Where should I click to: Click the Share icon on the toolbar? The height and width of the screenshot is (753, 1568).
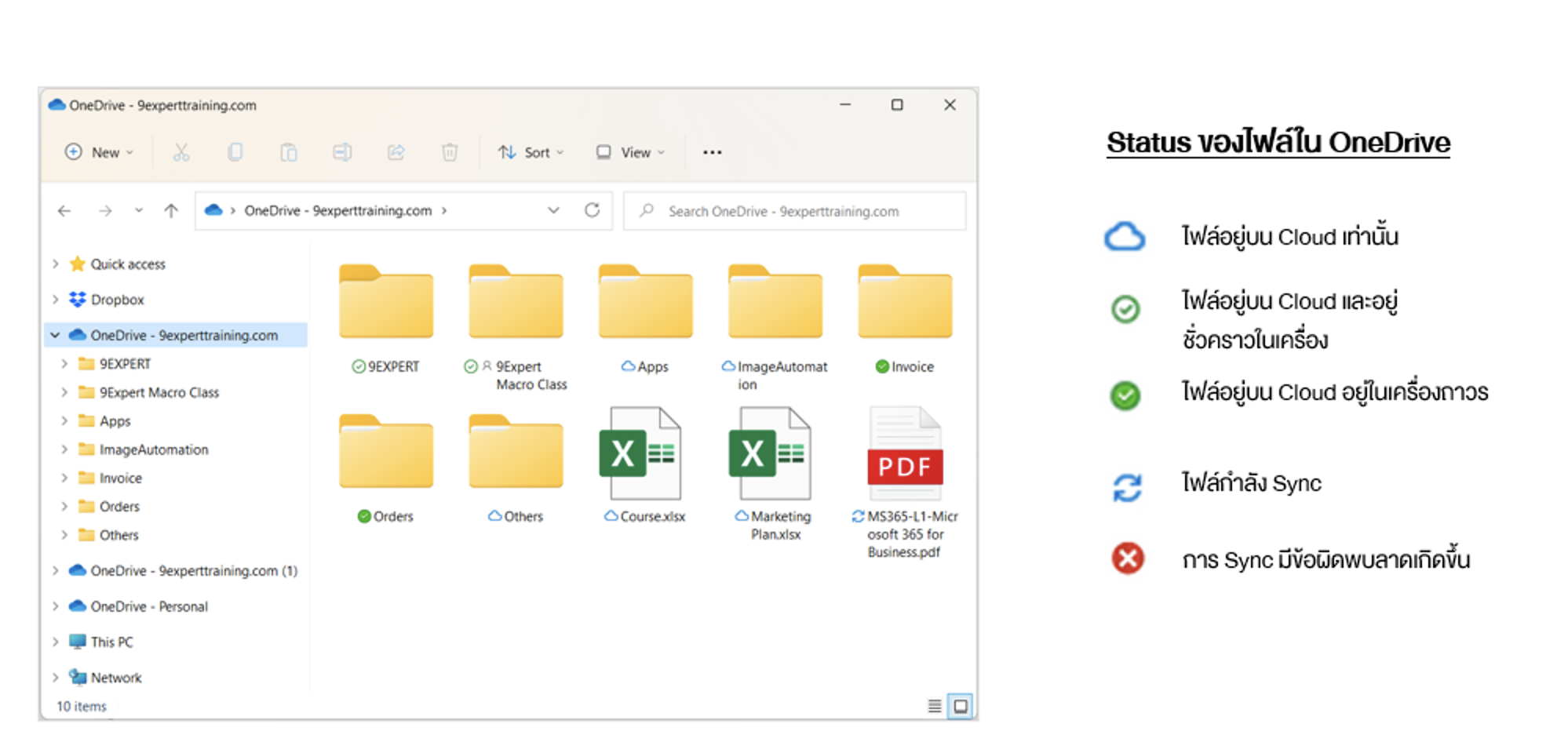[x=396, y=151]
